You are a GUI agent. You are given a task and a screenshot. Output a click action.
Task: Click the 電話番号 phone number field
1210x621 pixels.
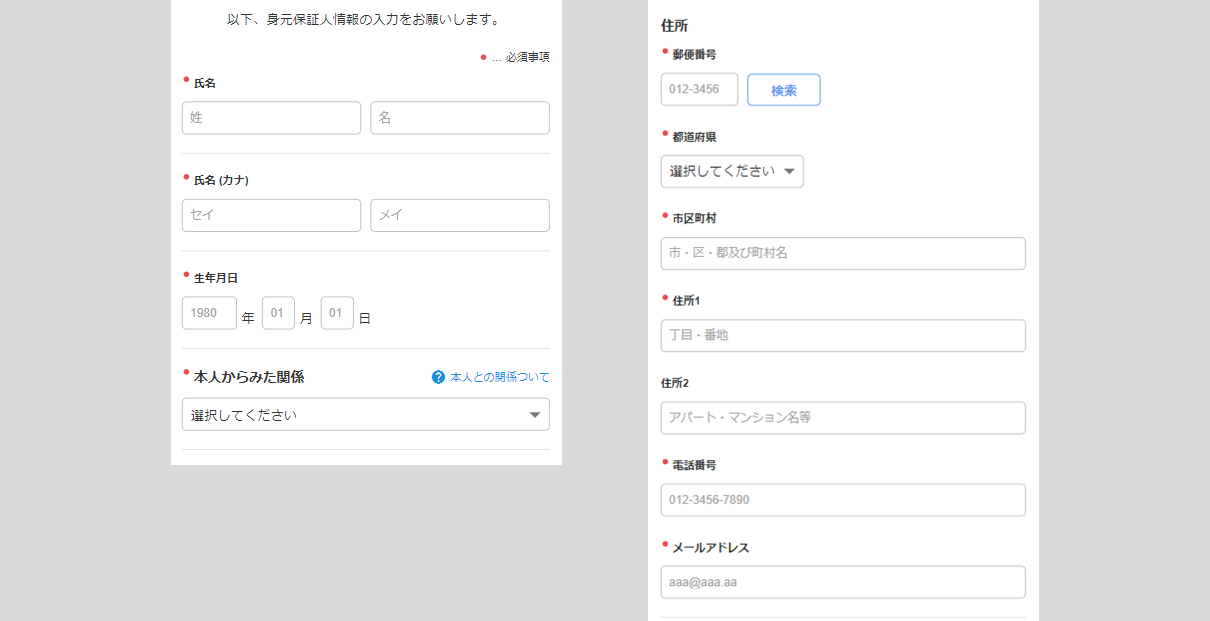pos(843,500)
